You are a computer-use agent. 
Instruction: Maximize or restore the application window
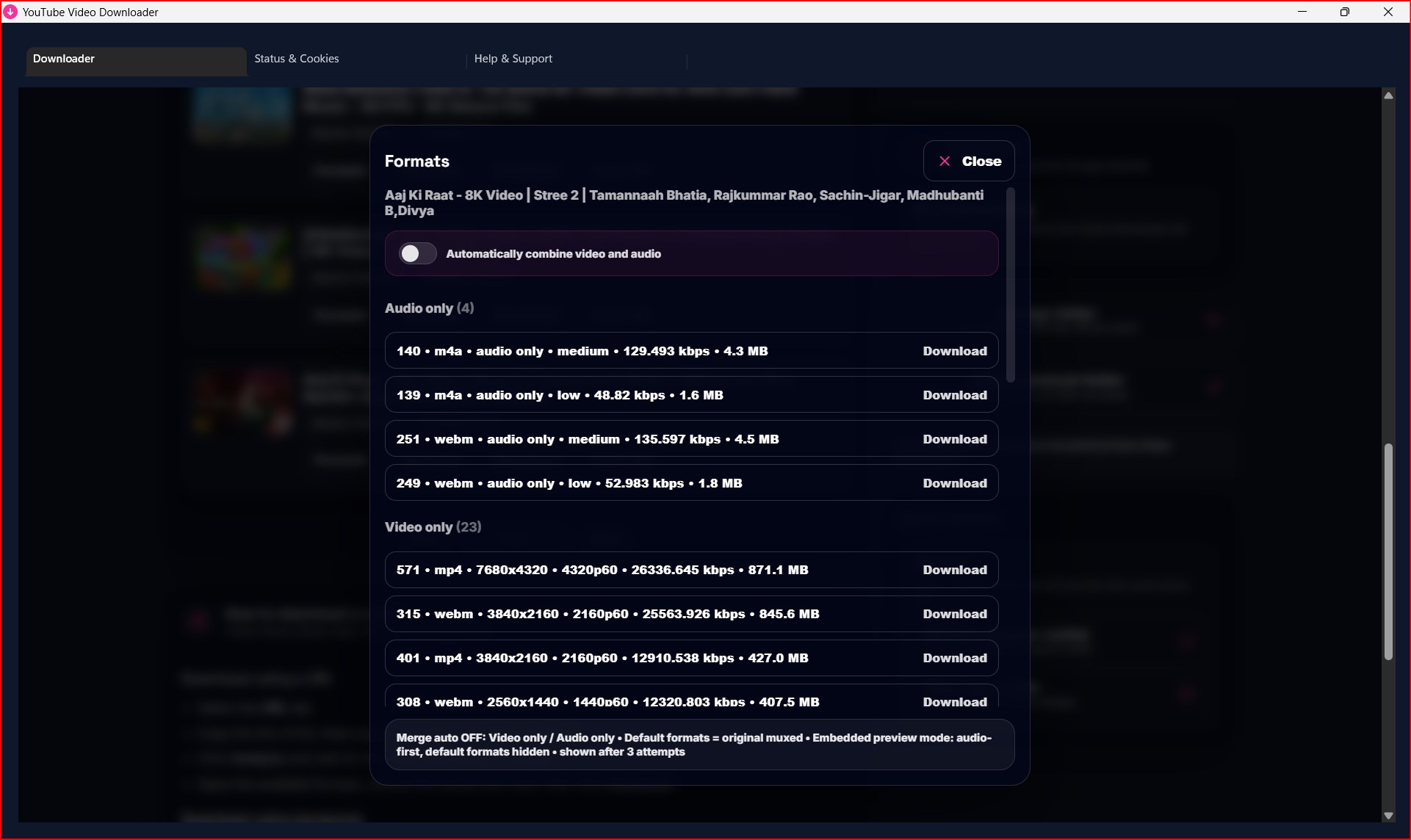coord(1345,12)
